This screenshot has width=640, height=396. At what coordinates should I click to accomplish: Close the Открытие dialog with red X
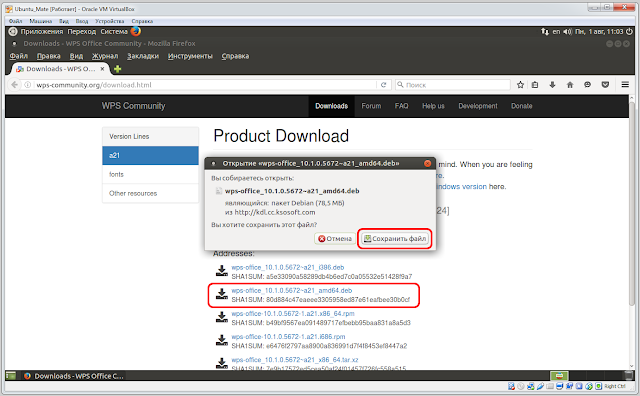[x=427, y=163]
